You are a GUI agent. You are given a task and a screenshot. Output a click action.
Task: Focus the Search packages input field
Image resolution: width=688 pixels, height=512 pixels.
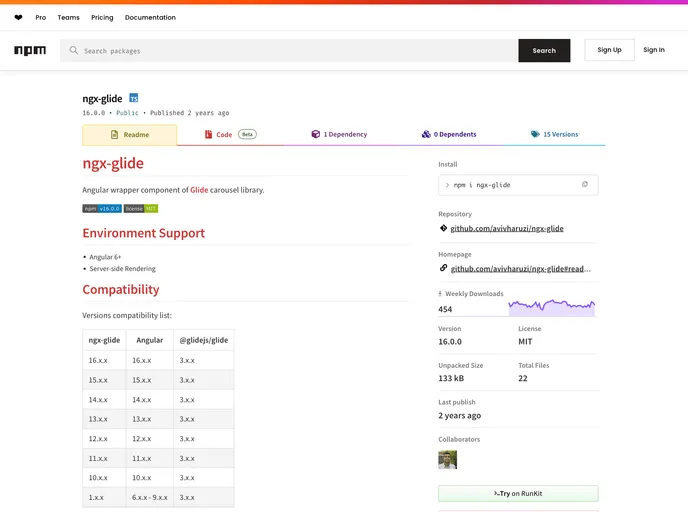click(290, 50)
